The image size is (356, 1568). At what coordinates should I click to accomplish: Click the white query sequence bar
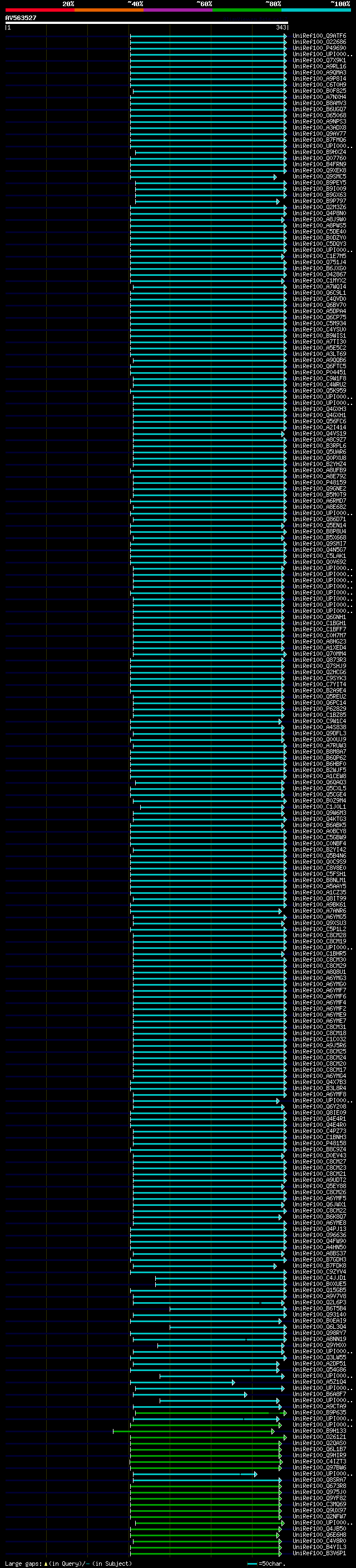[x=147, y=22]
